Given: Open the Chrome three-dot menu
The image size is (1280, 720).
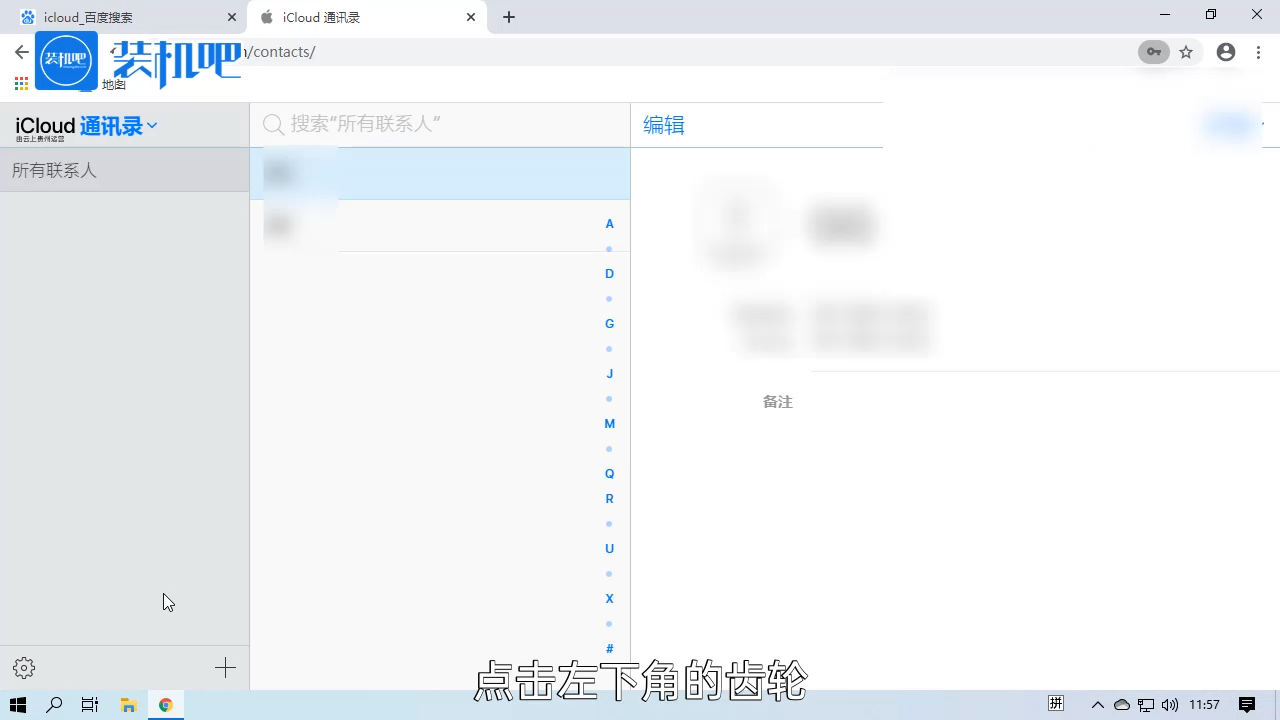Looking at the screenshot, I should pos(1258,52).
